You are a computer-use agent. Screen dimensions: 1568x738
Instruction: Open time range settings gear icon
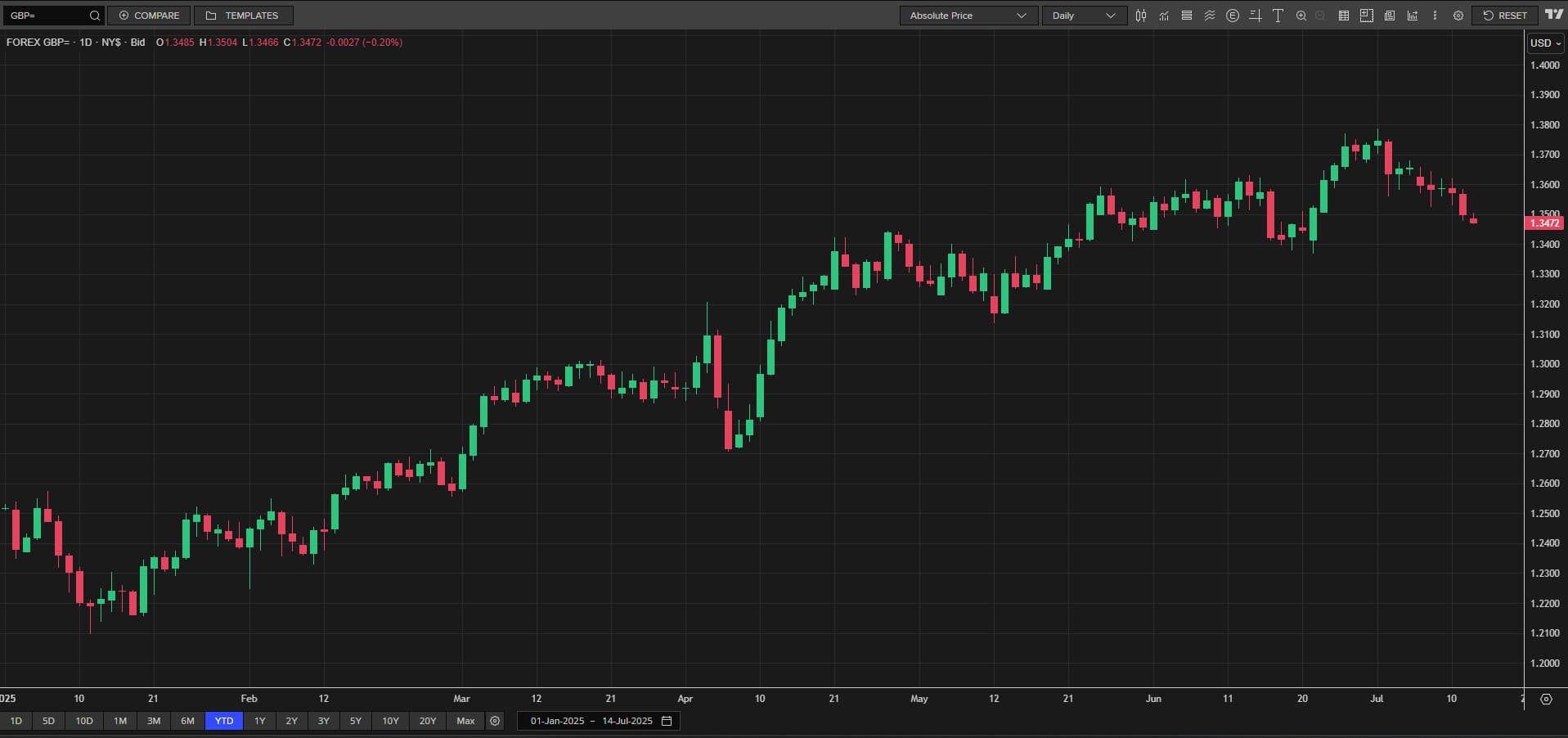tap(495, 721)
